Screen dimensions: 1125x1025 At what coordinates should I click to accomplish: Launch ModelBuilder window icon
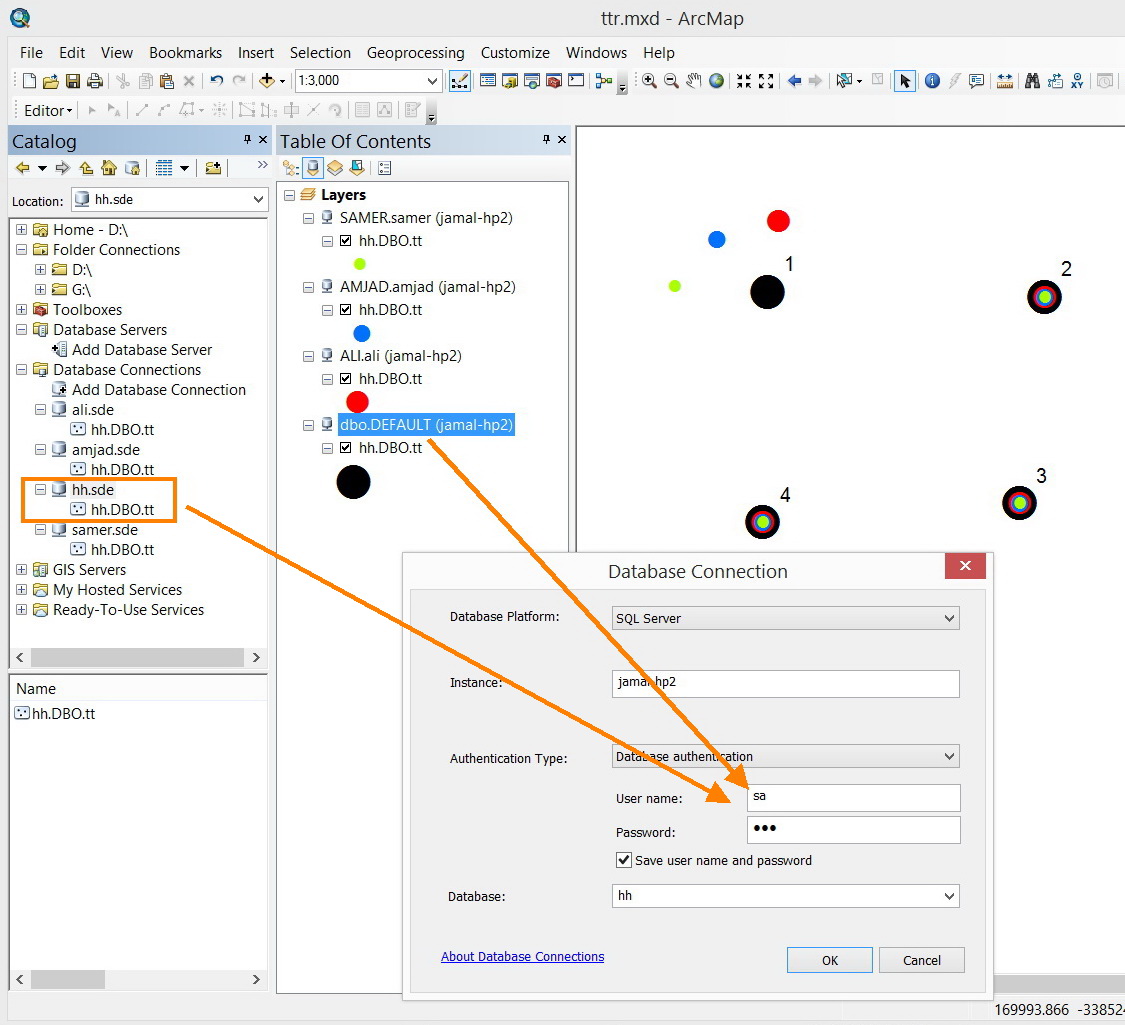pos(603,81)
